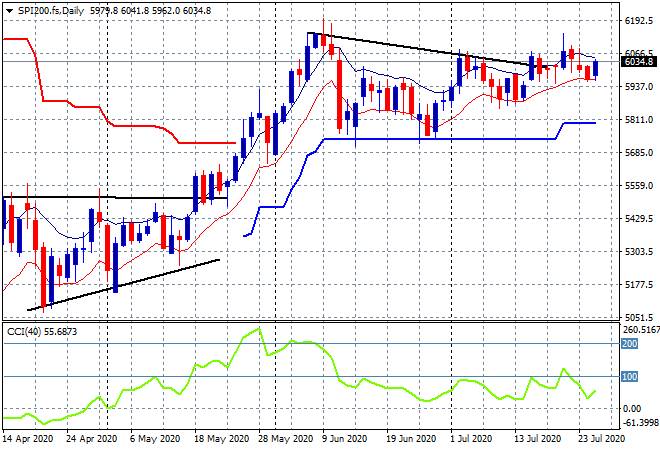
Task: Click the 6 May 2020 date label
Action: [155, 439]
